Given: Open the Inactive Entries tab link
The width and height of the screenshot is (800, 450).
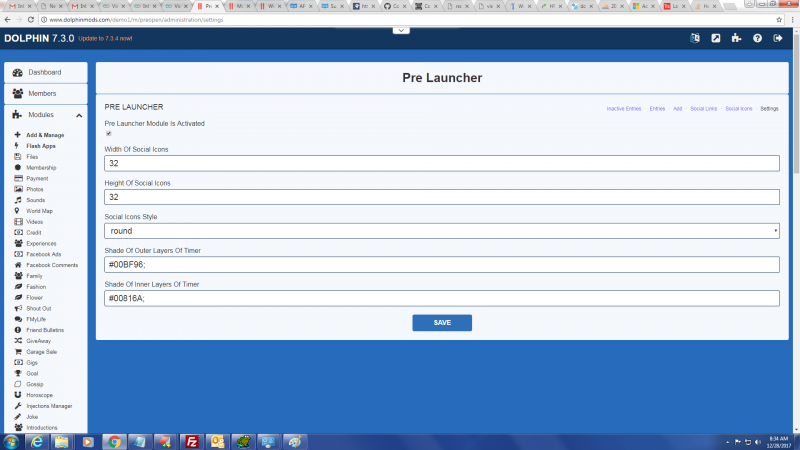Looking at the screenshot, I should point(623,109).
